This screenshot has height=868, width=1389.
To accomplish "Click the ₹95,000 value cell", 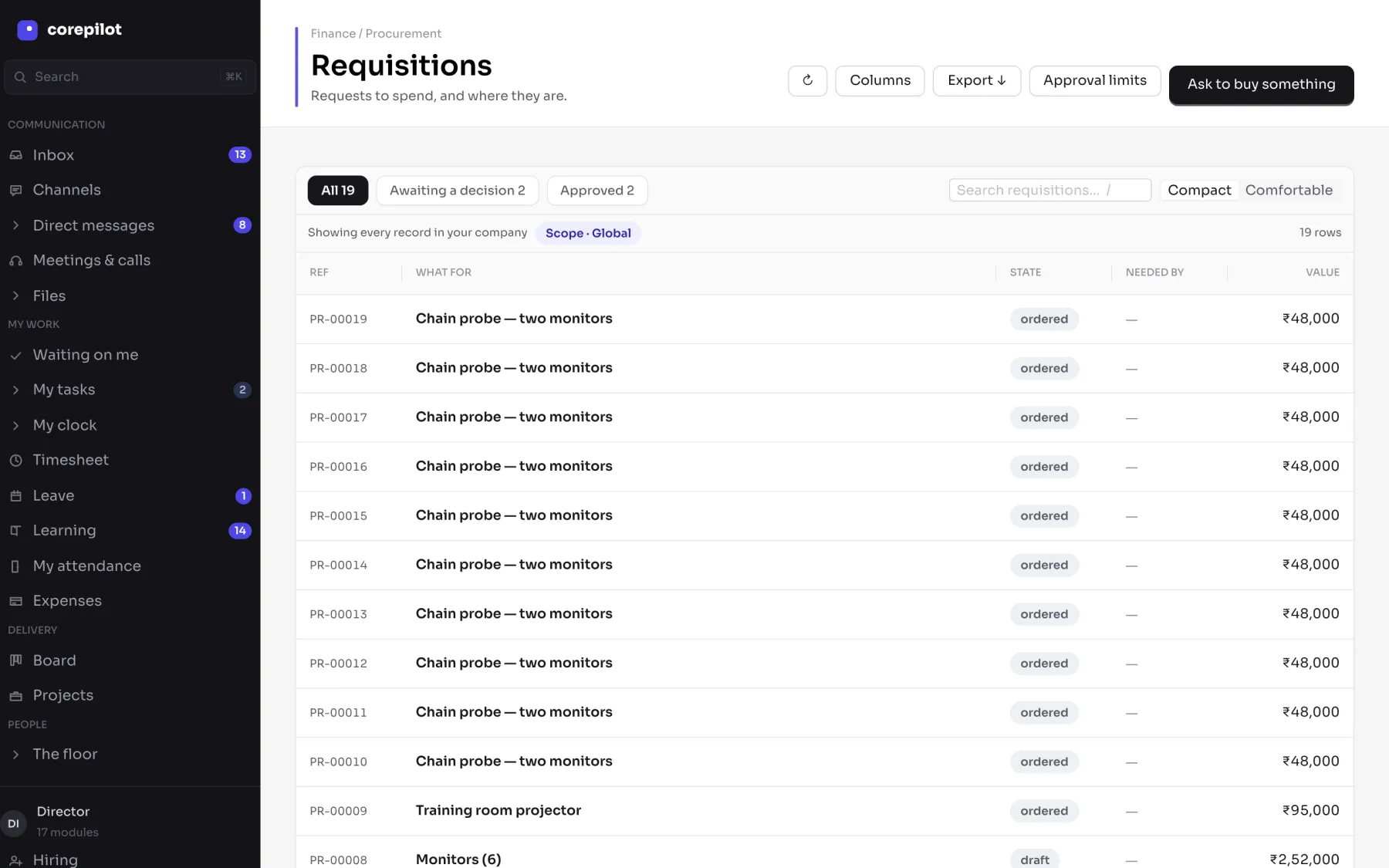I will pos(1310,810).
